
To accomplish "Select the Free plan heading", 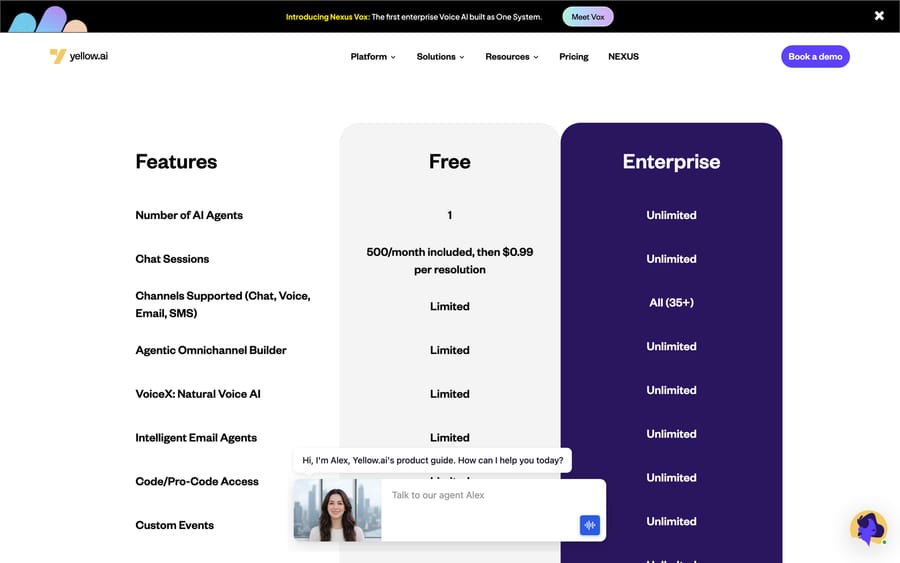I will click(x=449, y=161).
